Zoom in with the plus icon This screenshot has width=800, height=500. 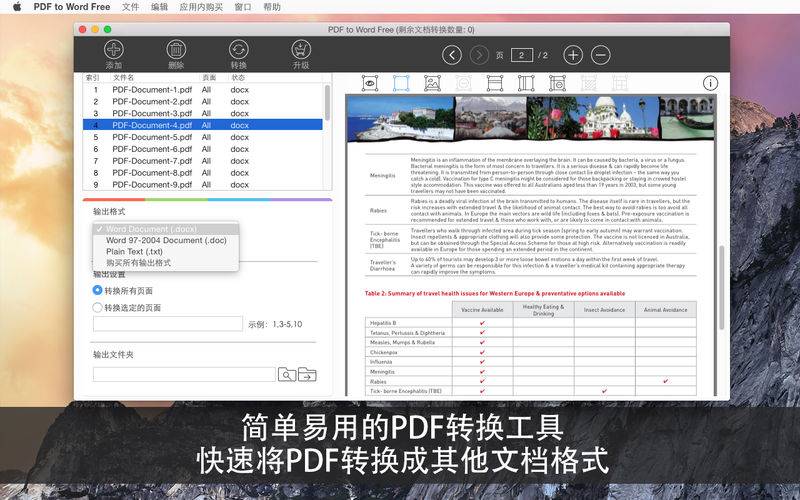pyautogui.click(x=573, y=55)
